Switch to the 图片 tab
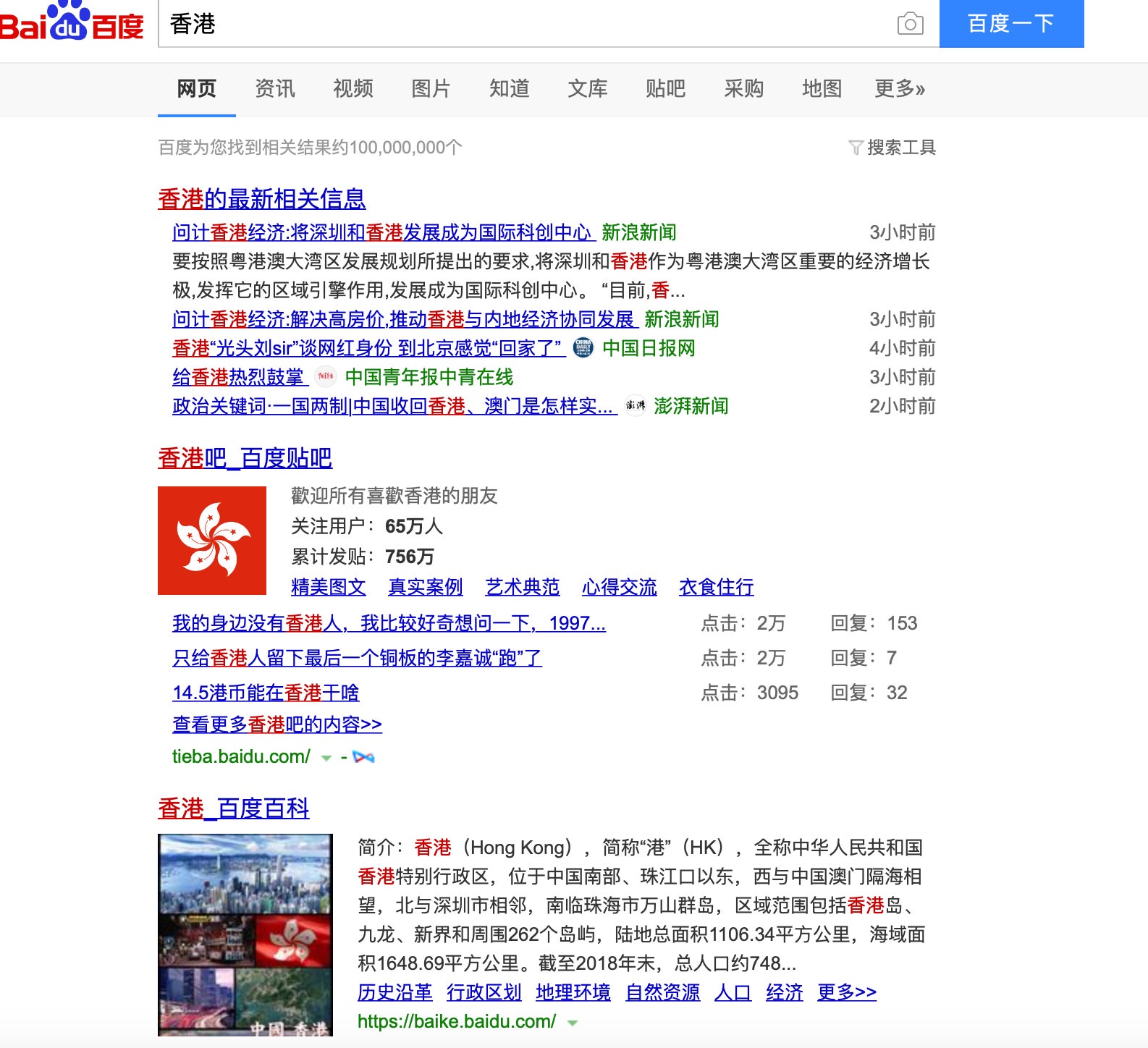Image resolution: width=1148 pixels, height=1048 pixels. click(431, 89)
